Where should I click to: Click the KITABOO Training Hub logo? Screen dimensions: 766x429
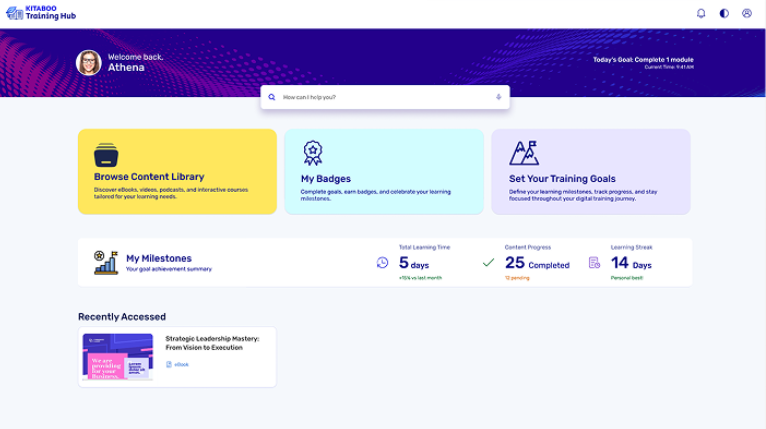click(x=40, y=14)
